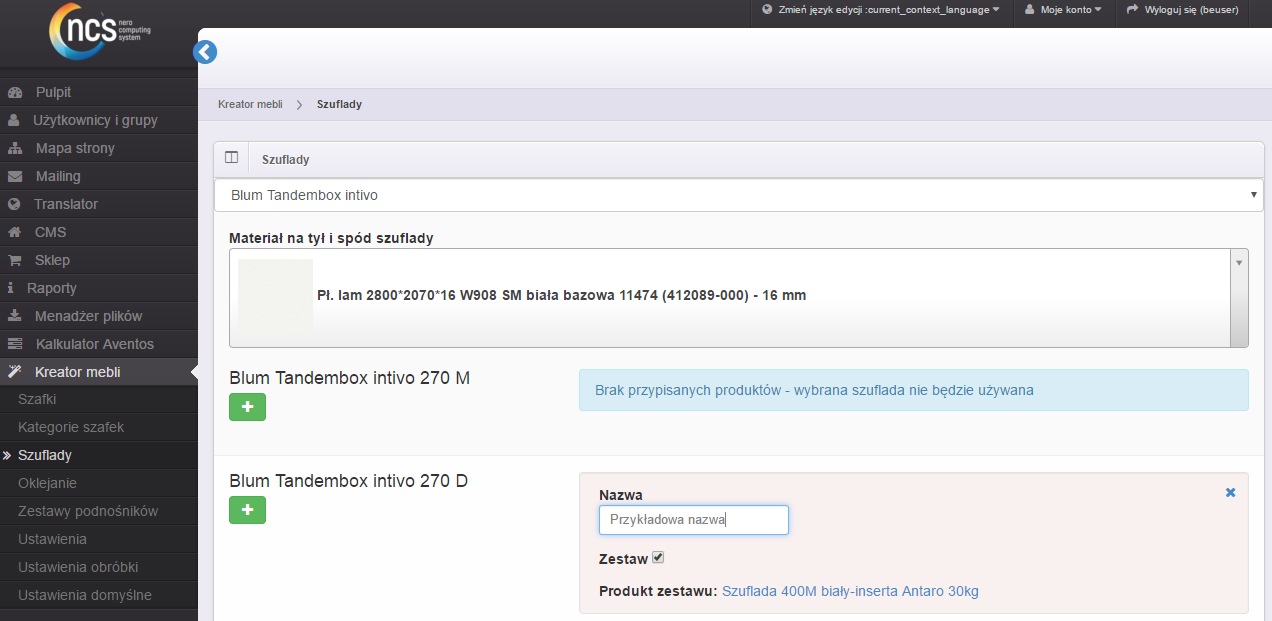Click the panel layout icon beside Szuflady
The height and width of the screenshot is (621, 1272).
tap(231, 158)
